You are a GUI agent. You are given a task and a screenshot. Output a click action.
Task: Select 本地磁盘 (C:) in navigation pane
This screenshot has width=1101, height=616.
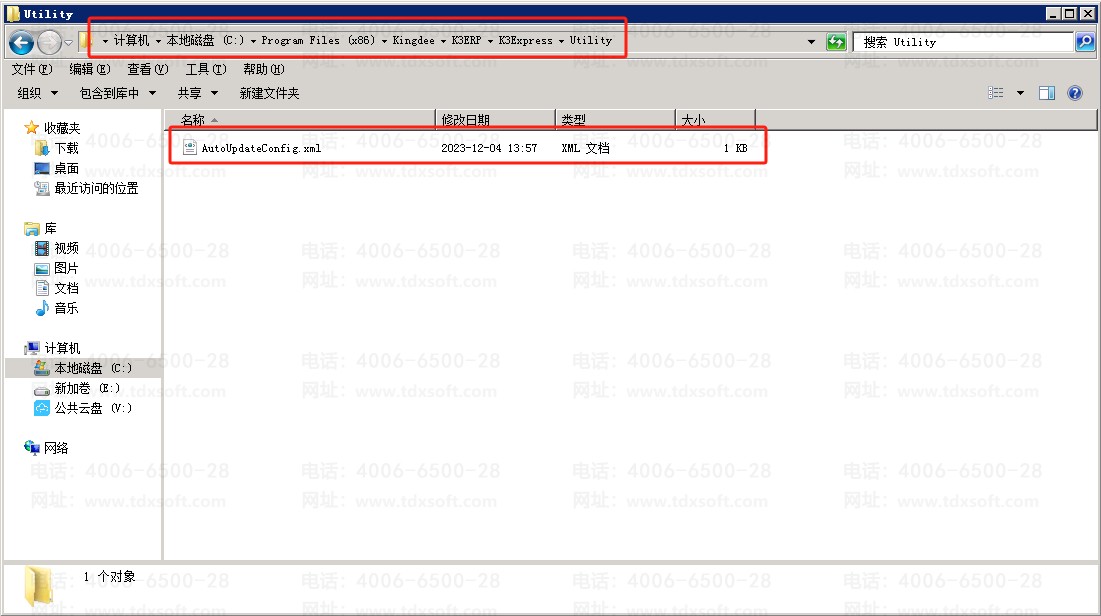pyautogui.click(x=92, y=368)
